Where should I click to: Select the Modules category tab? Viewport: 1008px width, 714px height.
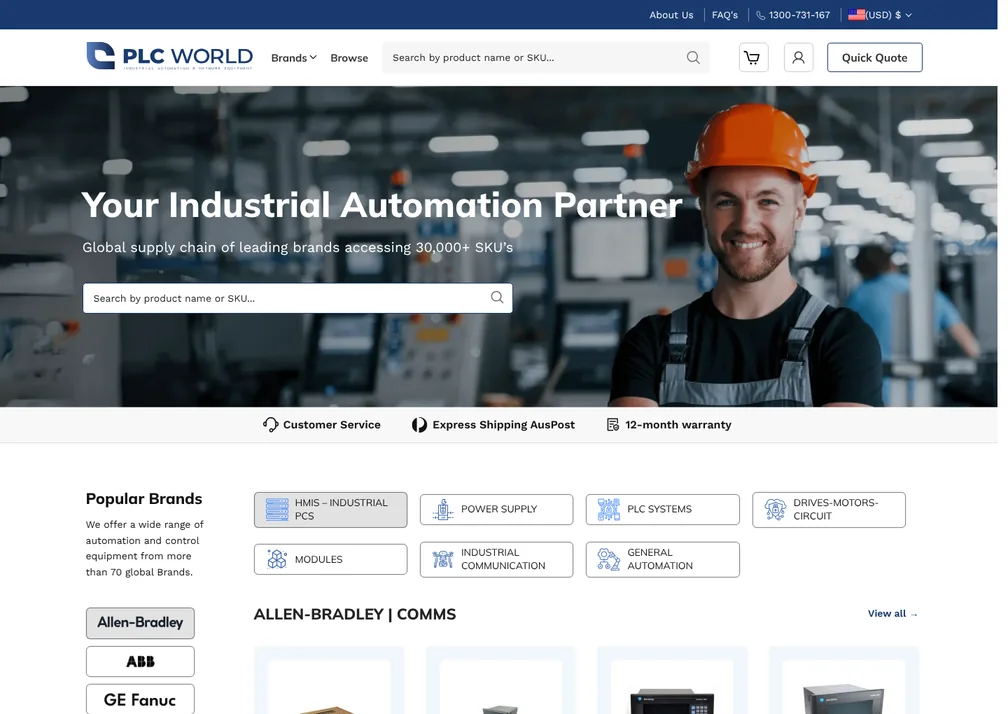coord(330,559)
